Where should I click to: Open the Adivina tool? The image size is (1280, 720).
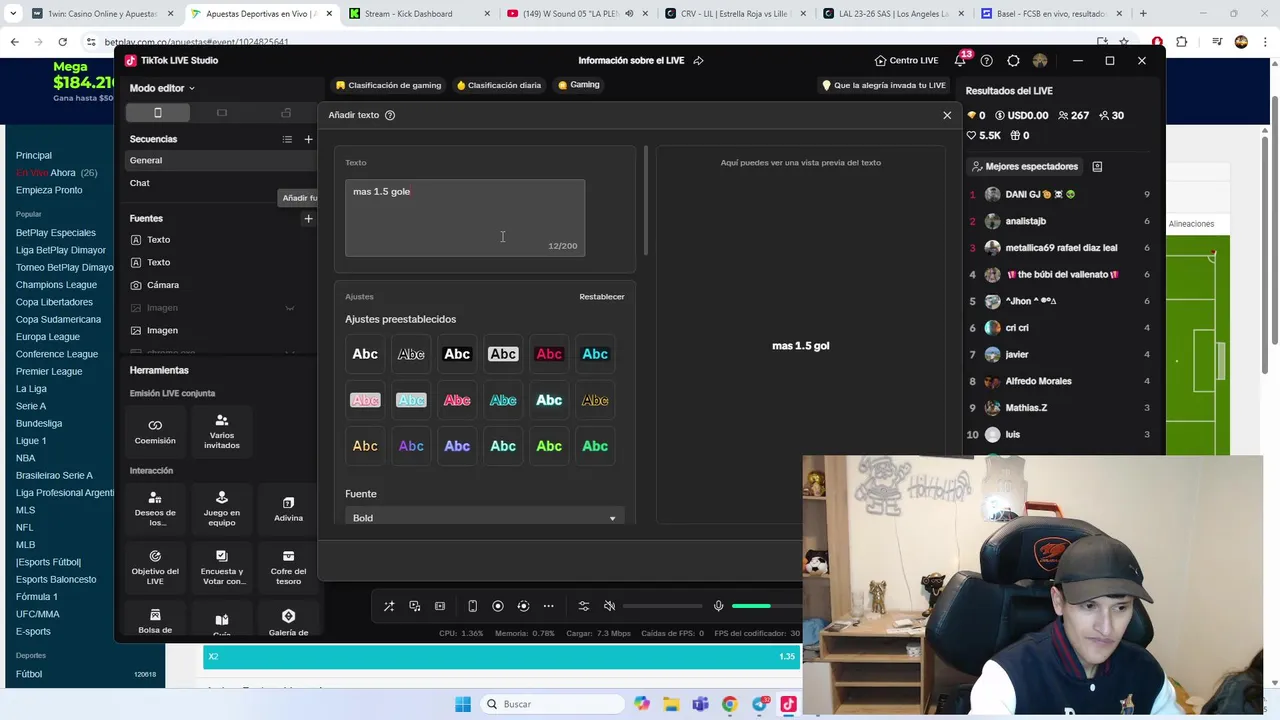point(288,509)
